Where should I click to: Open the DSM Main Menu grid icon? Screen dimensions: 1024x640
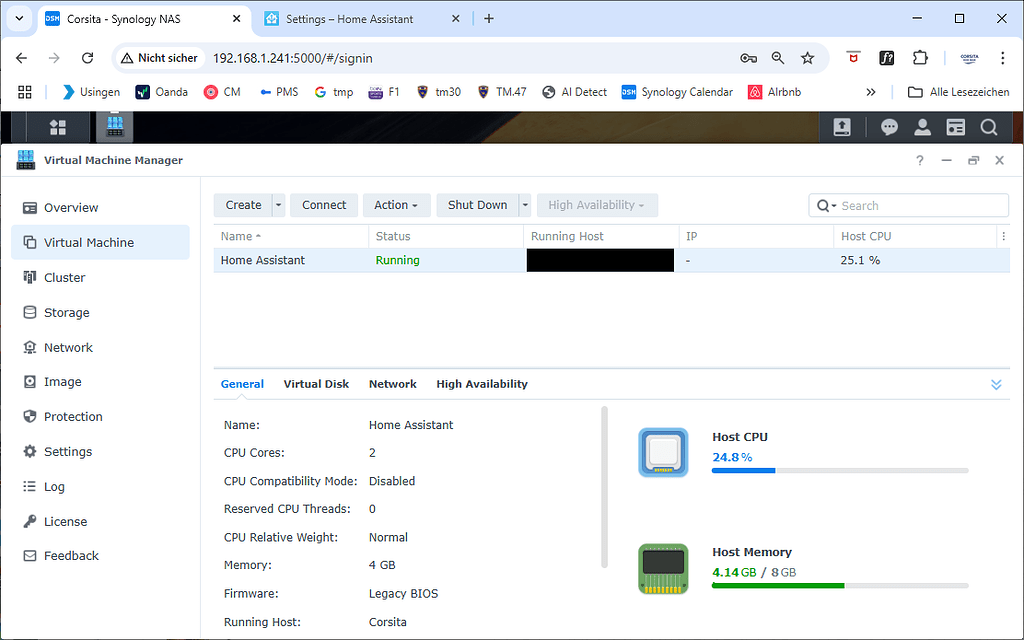pos(57,128)
